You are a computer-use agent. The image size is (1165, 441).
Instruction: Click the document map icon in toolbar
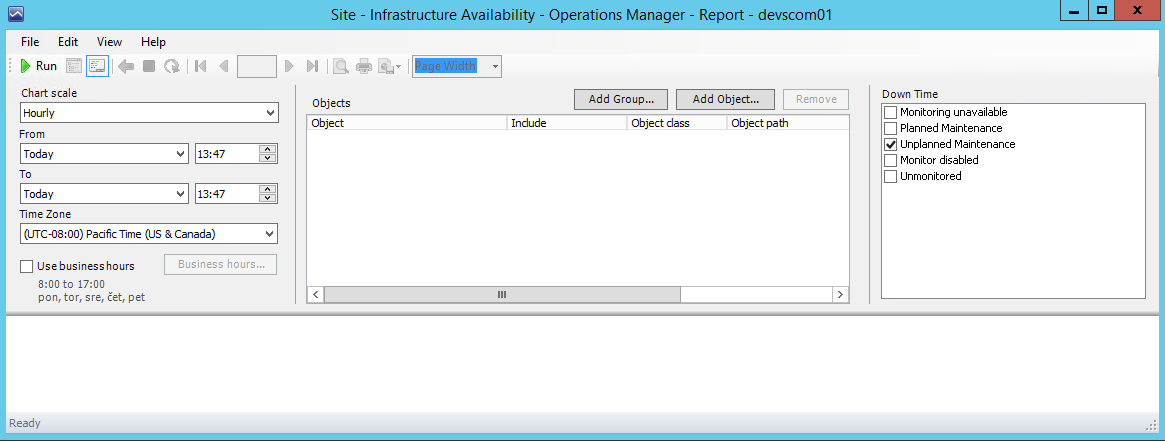74,66
